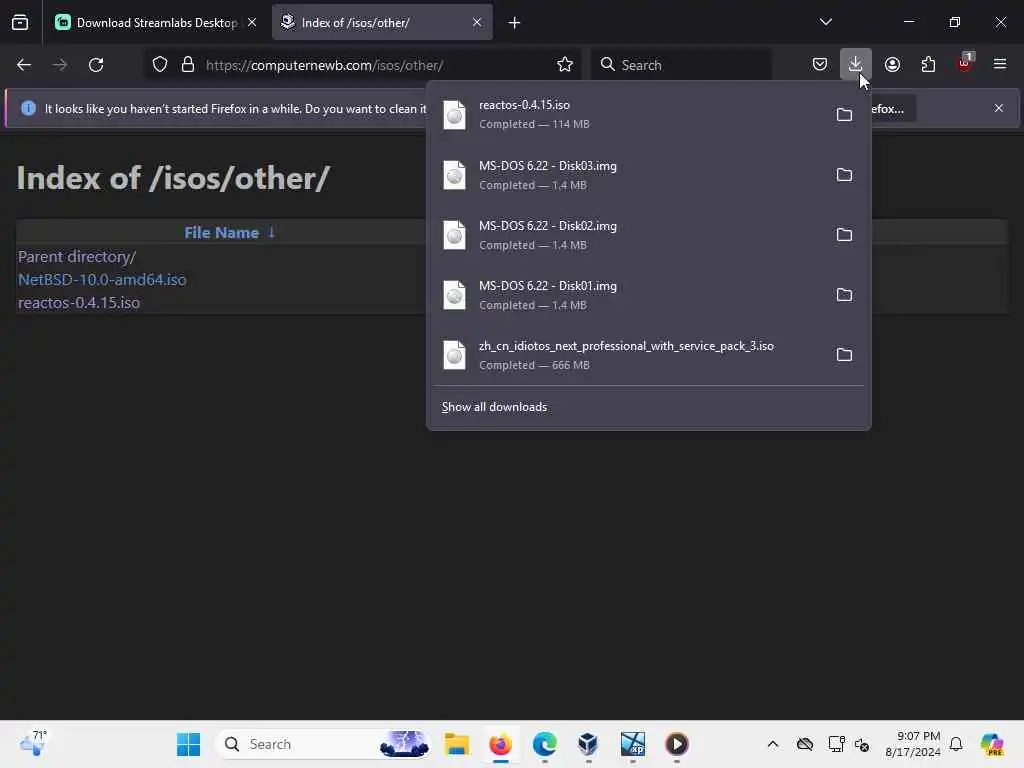Show hidden system tray icons

(x=773, y=744)
